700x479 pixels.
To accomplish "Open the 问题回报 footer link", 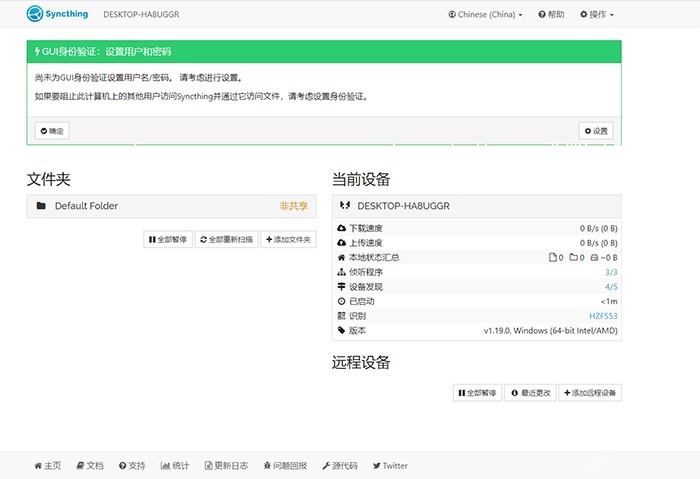I will (285, 466).
